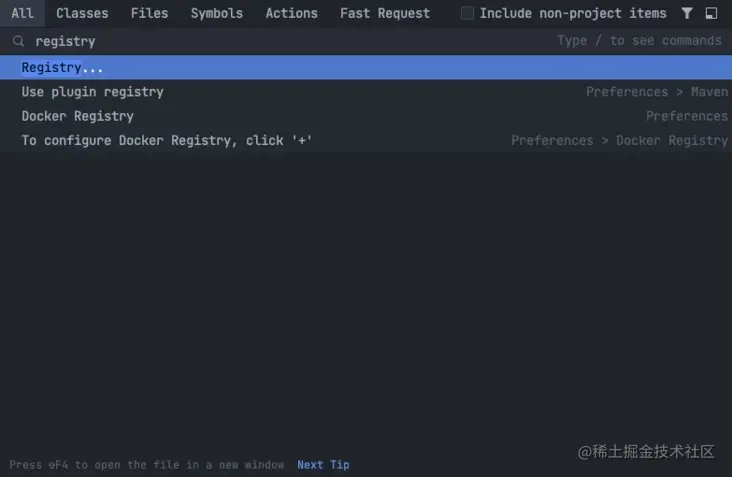Open the Files tab
The image size is (732, 477).
(149, 13)
